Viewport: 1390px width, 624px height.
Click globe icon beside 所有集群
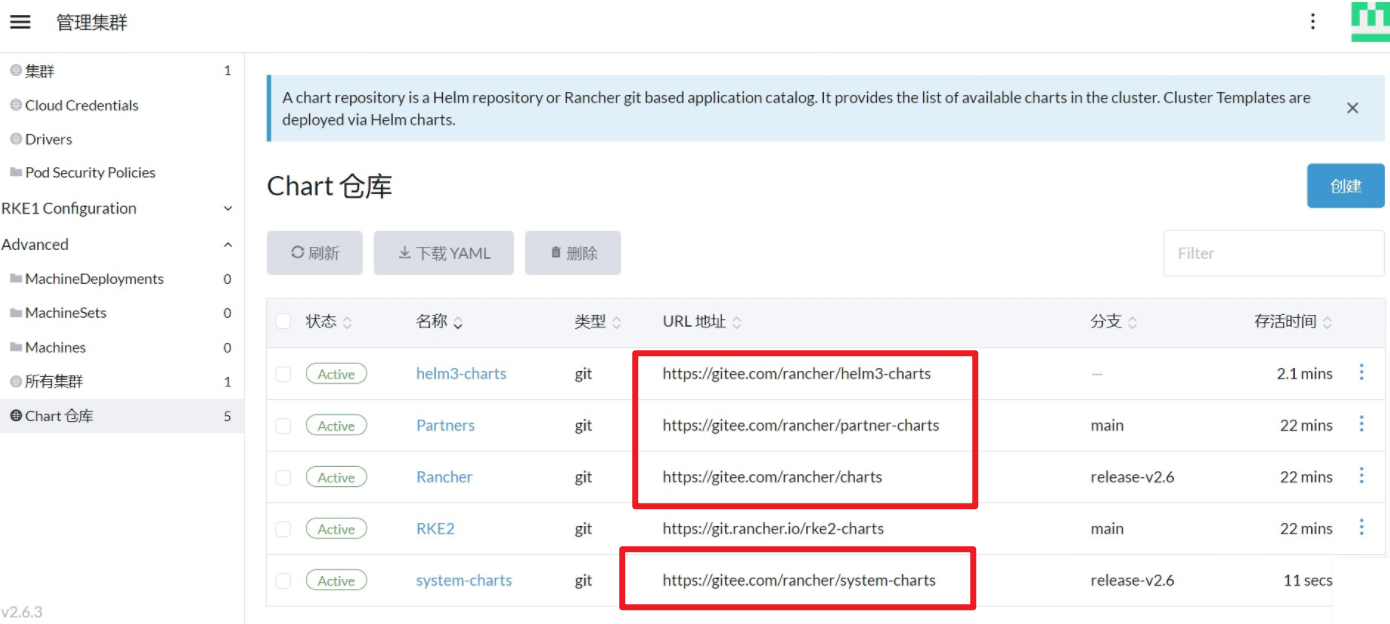point(16,381)
